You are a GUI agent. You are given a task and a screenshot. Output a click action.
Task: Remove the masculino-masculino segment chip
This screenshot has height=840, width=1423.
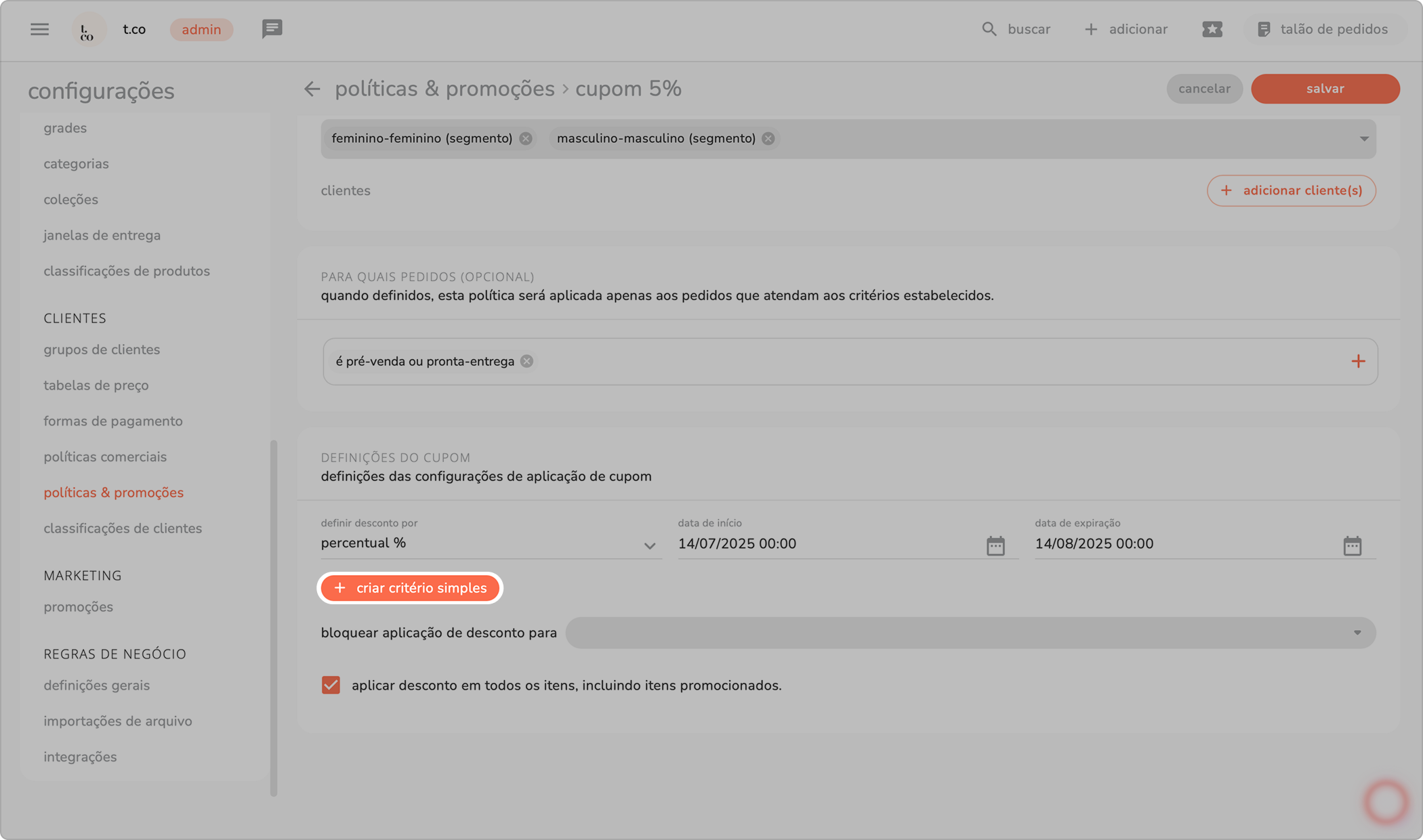[768, 138]
